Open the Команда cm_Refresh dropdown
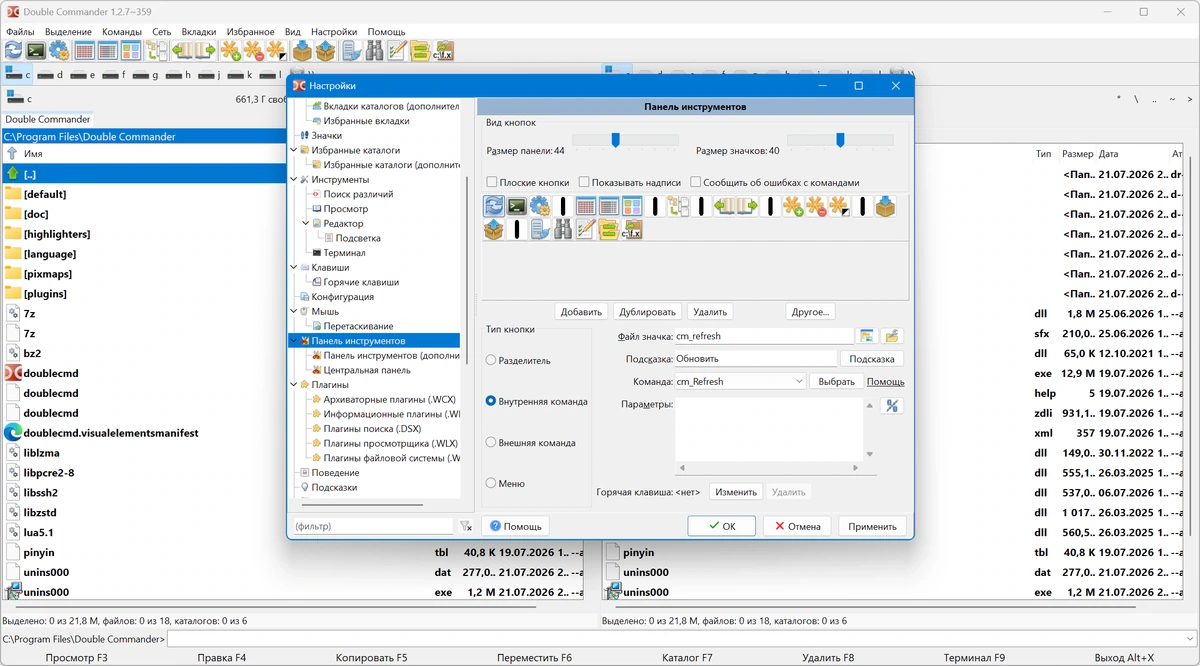 (799, 381)
